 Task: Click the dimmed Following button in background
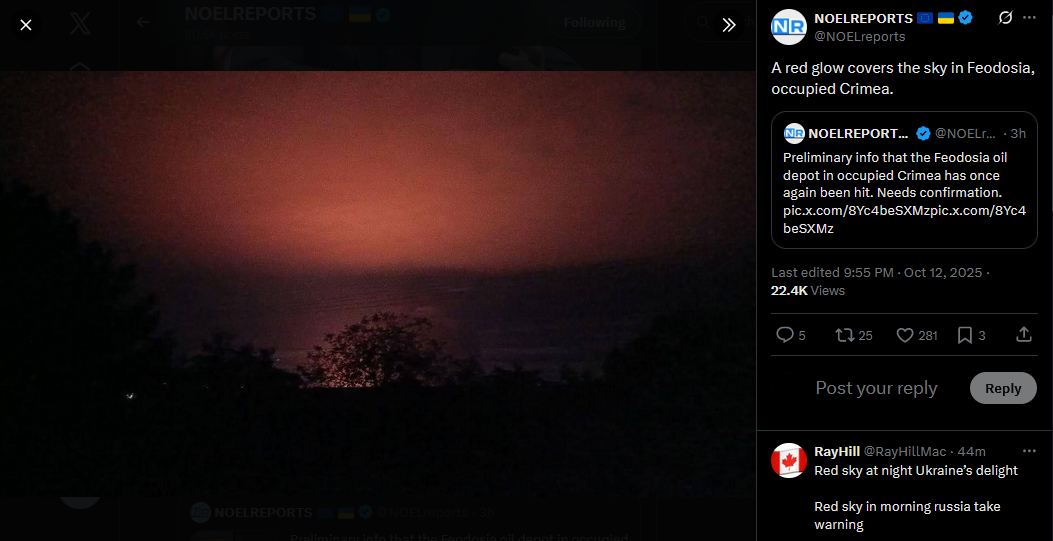point(594,23)
